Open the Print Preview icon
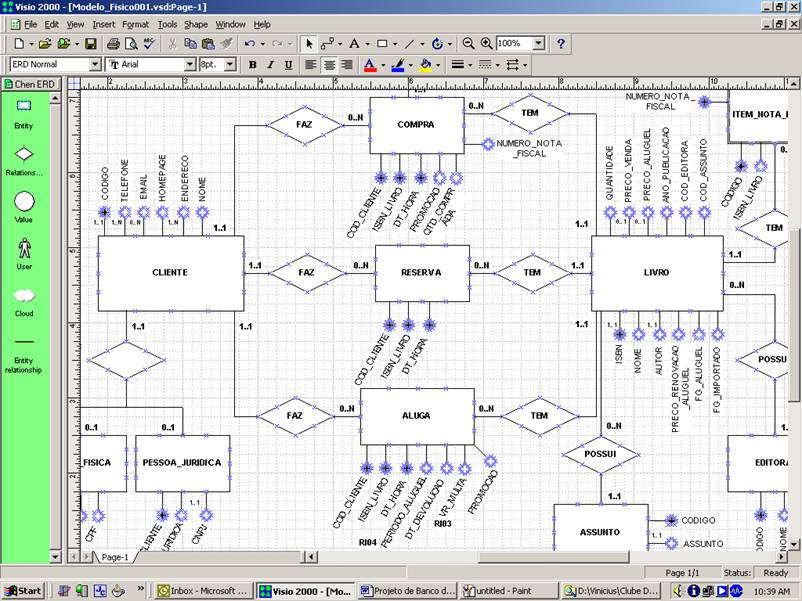Viewport: 802px width, 601px height. 131,44
